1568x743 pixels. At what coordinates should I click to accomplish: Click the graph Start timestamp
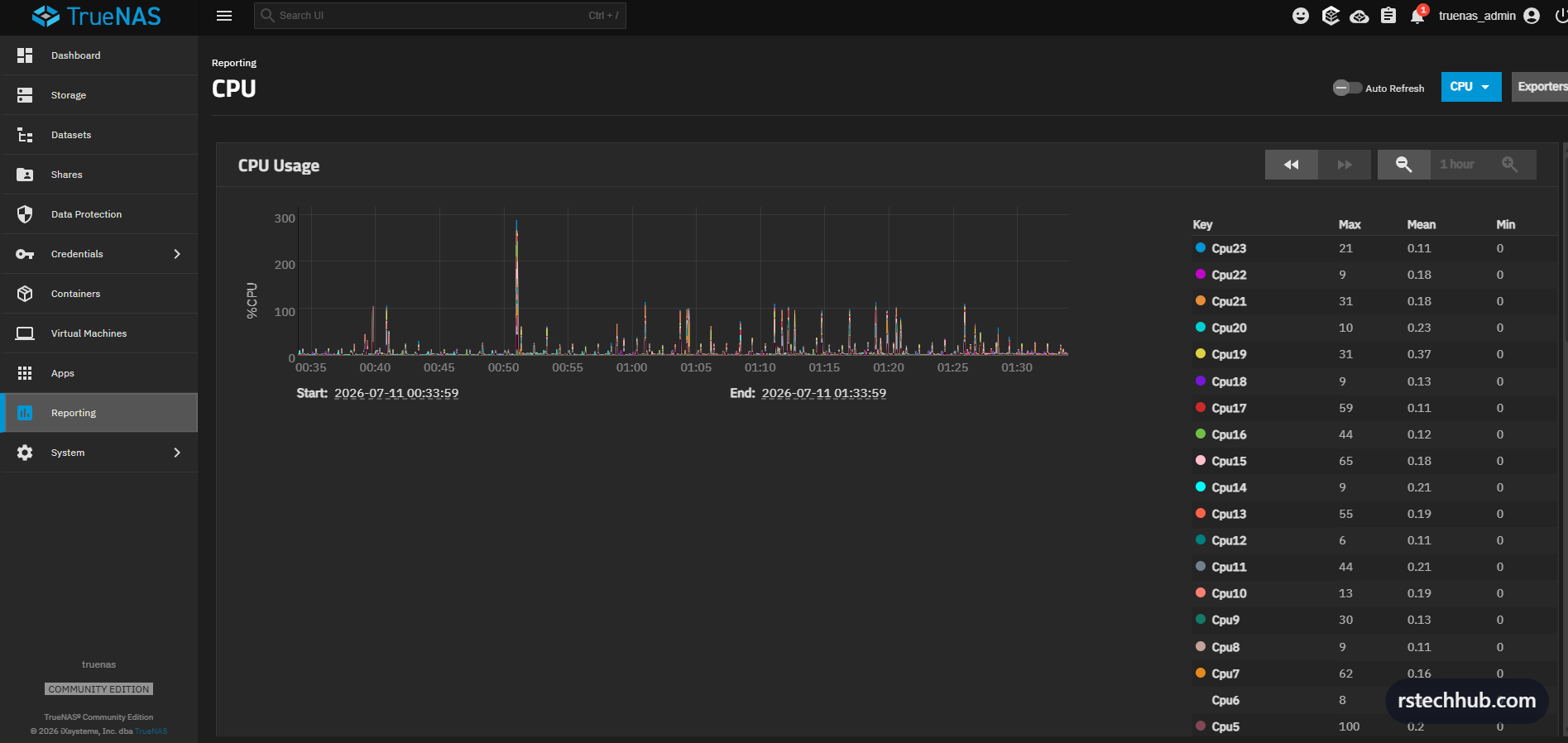(x=396, y=393)
